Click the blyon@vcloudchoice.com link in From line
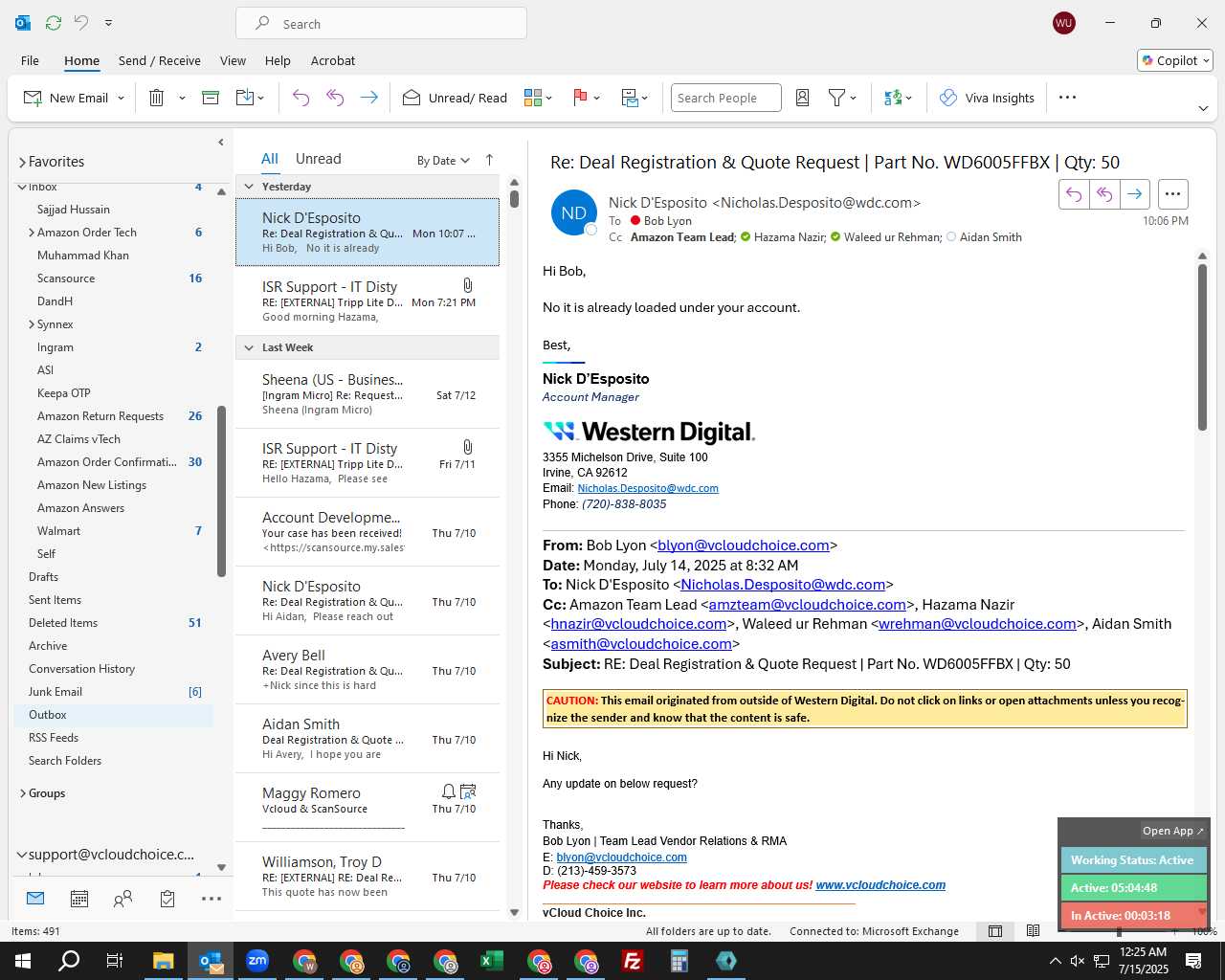Viewport: 1225px width, 980px height. (744, 546)
